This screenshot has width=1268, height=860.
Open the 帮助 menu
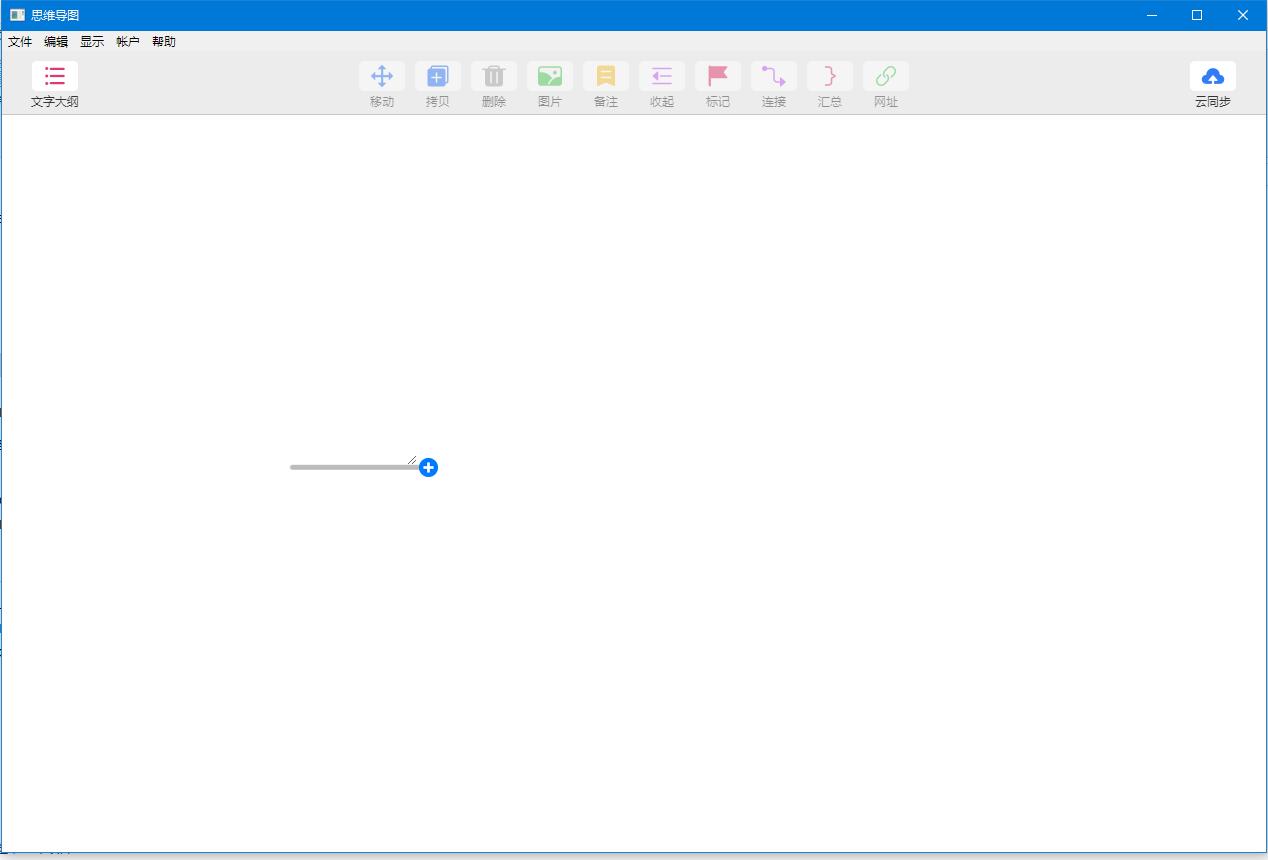[164, 41]
